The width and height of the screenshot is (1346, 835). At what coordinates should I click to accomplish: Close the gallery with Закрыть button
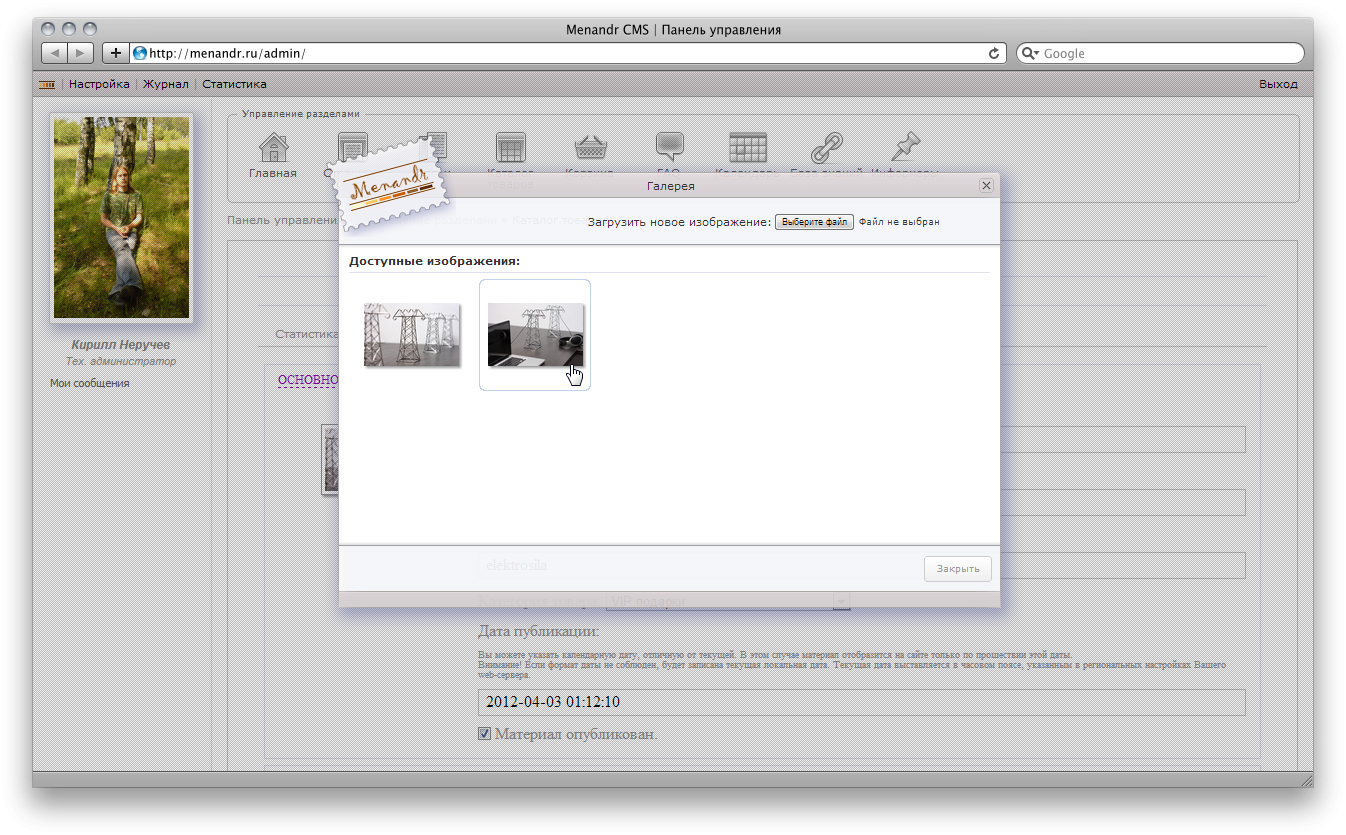point(957,568)
